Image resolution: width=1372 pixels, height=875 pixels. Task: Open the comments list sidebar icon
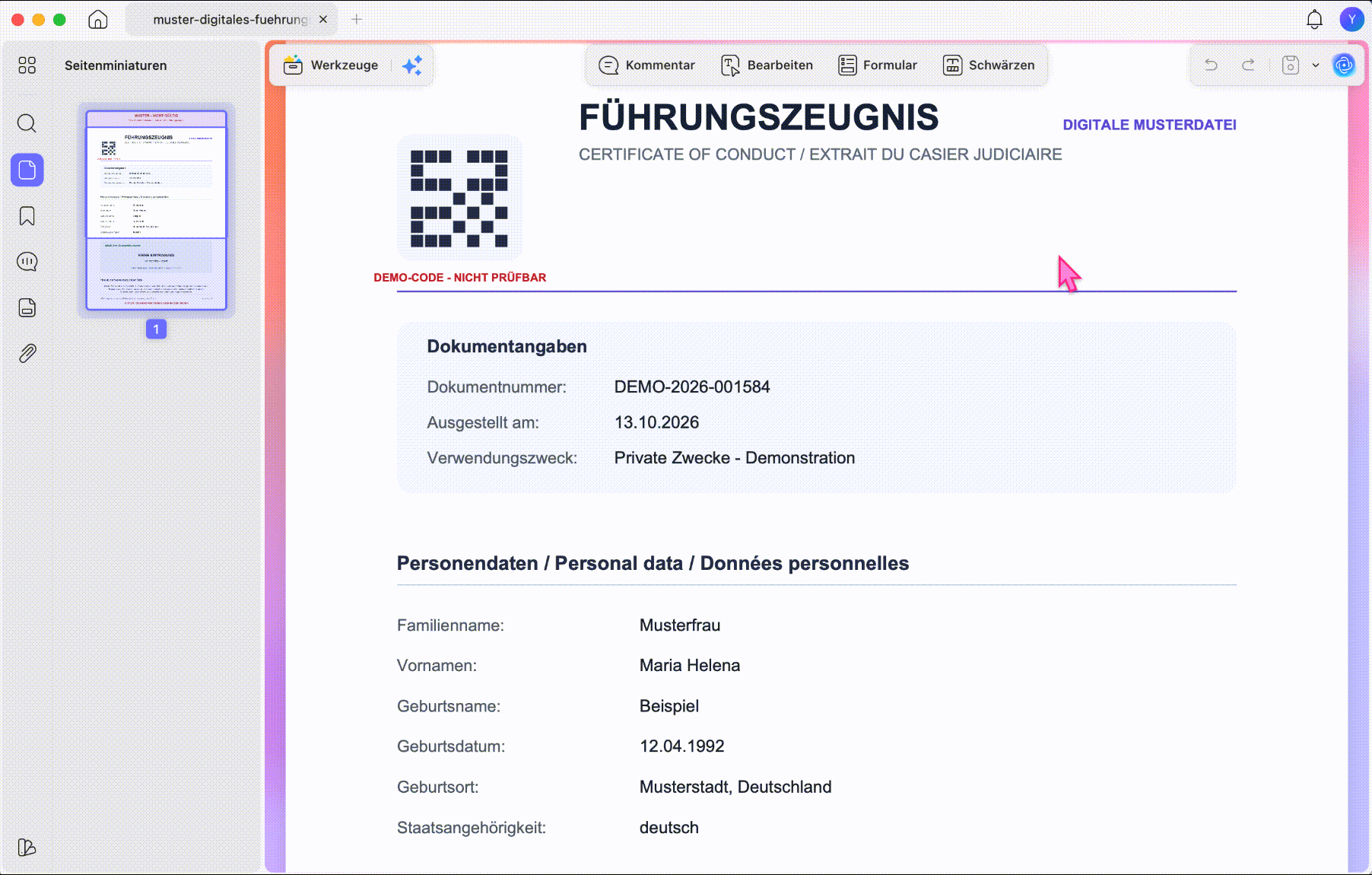[27, 262]
